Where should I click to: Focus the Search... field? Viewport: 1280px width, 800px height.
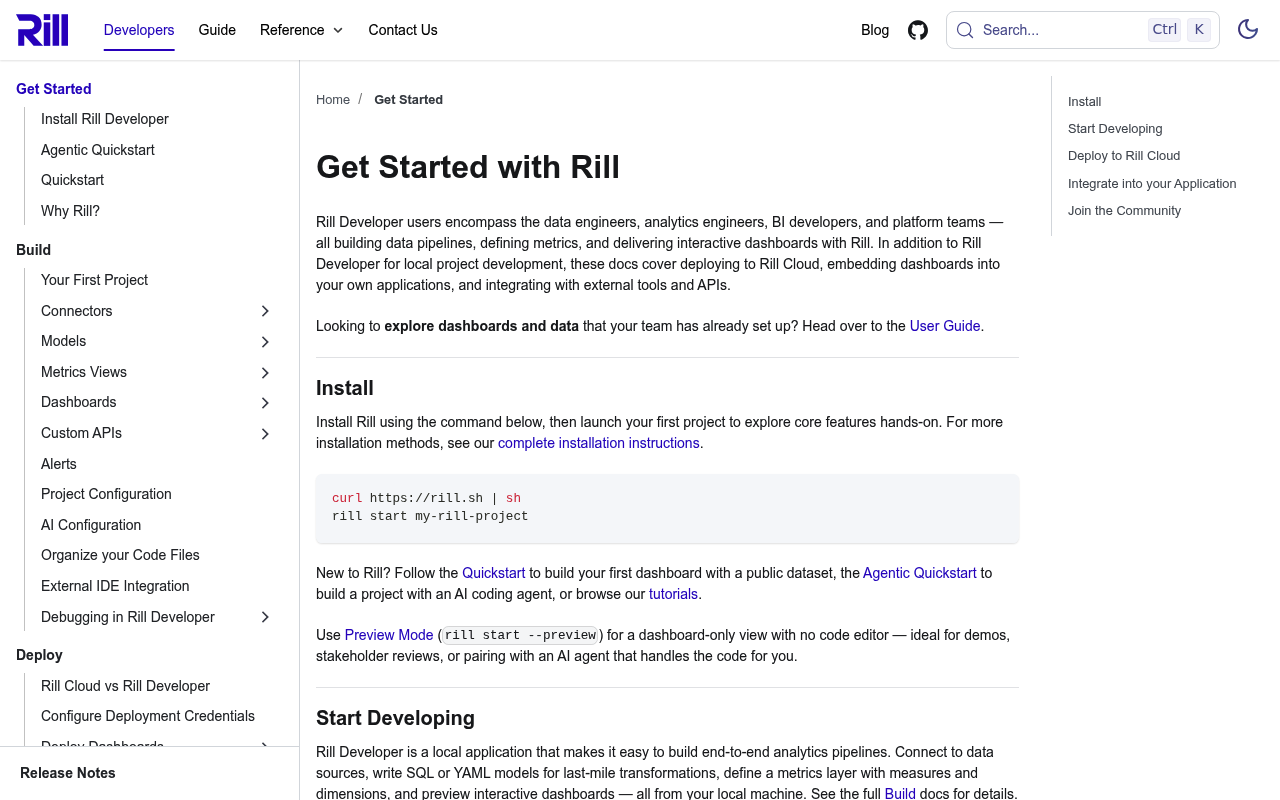pos(1083,30)
